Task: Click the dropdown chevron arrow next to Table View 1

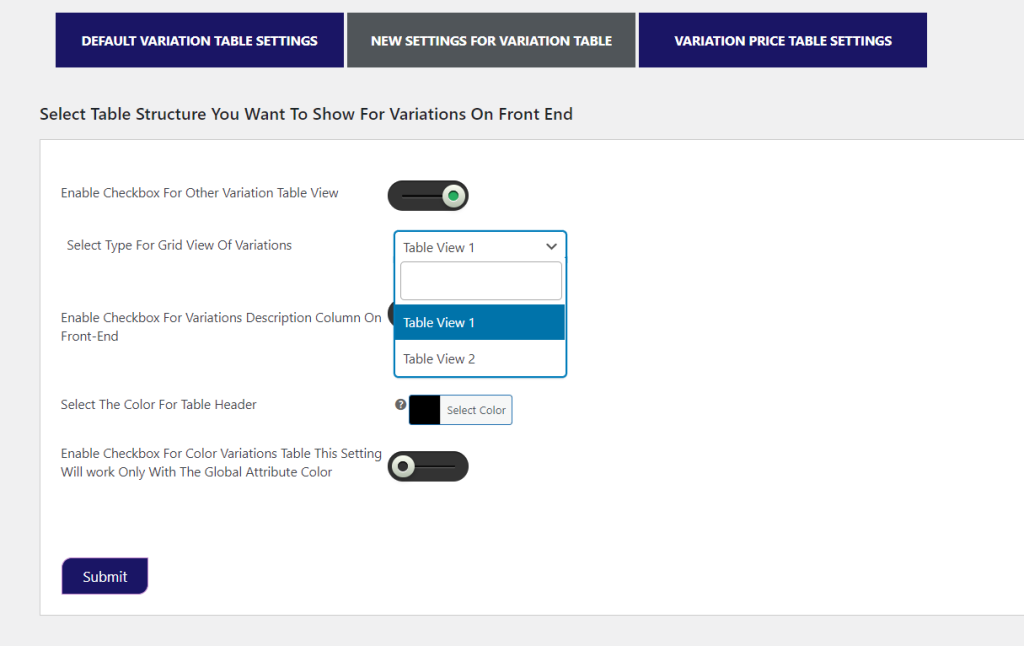Action: (x=551, y=246)
